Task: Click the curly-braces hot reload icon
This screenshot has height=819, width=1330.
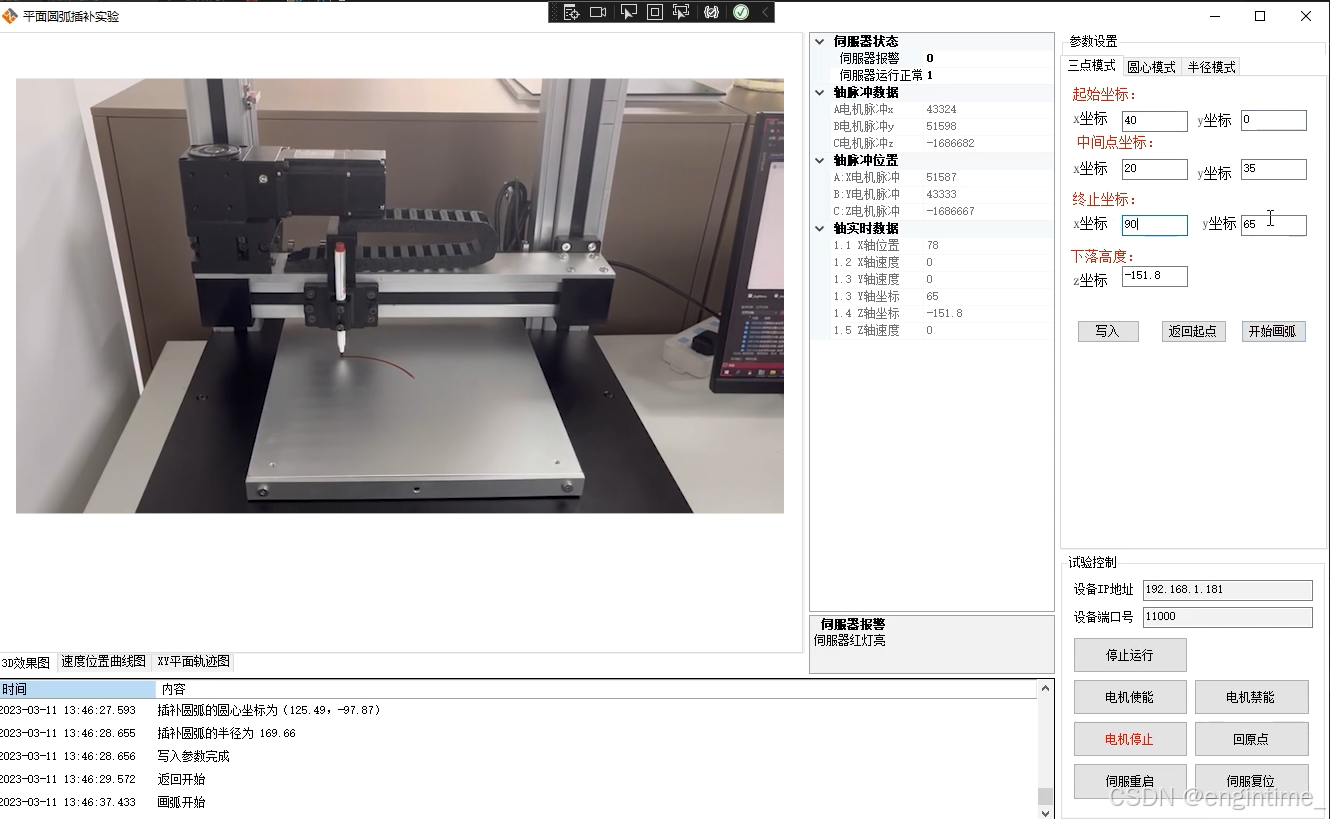Action: pos(711,12)
